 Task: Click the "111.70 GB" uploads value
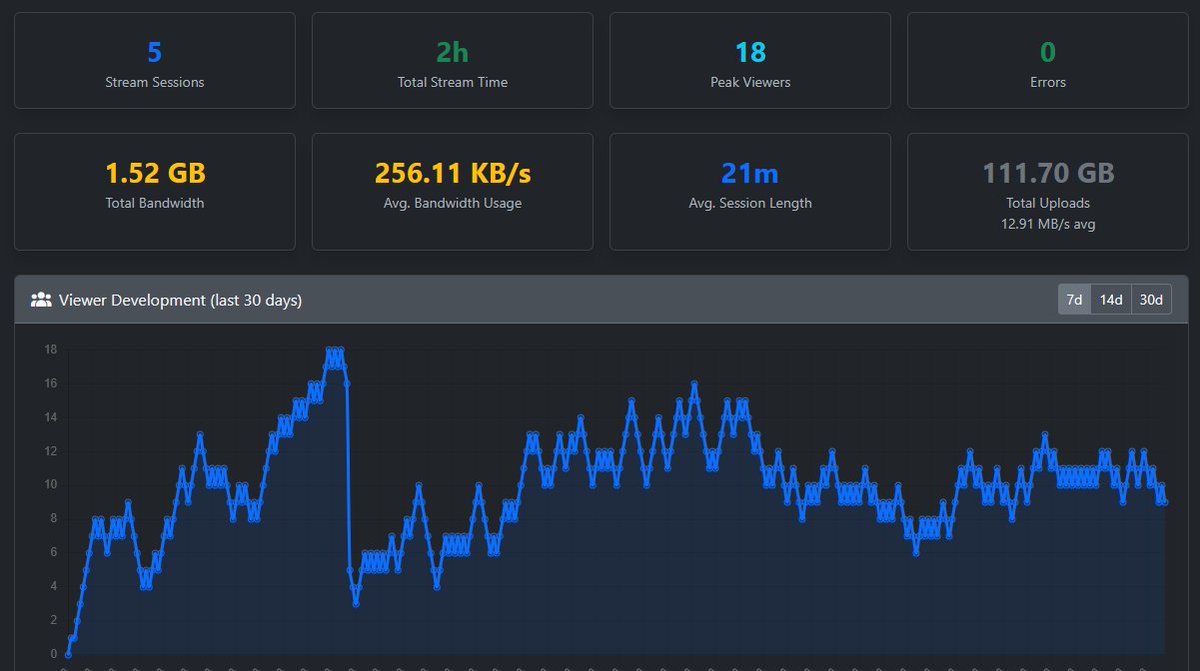pyautogui.click(x=1048, y=173)
